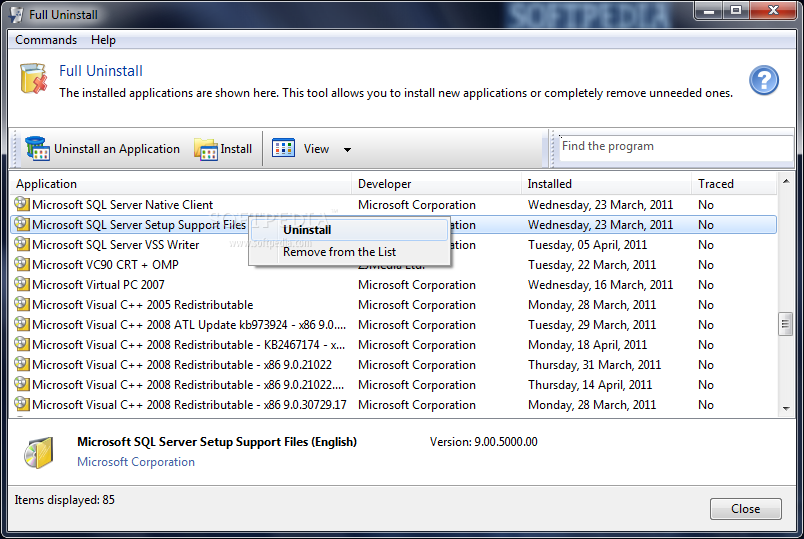
Task: Select Microsoft SQL Server Native Client row
Action: (x=393, y=205)
